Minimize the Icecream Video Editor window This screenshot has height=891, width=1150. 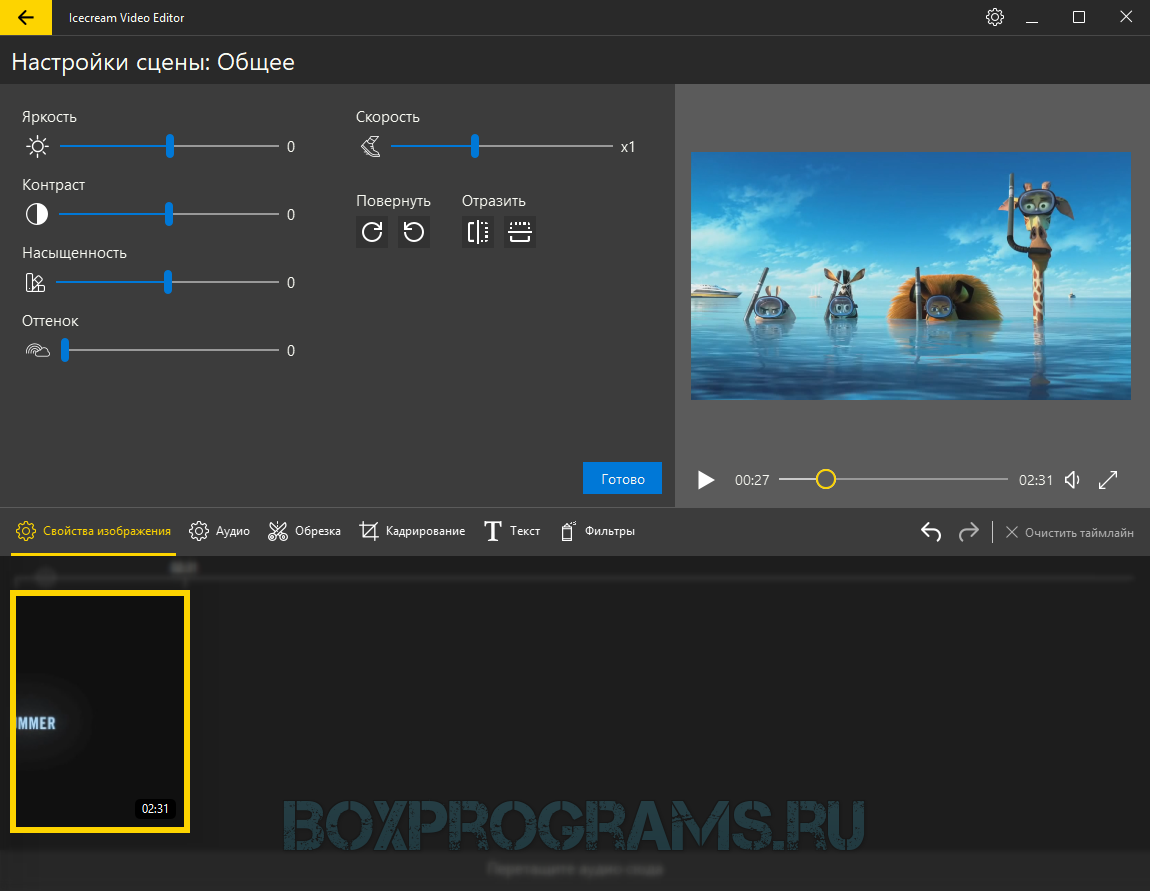click(x=1032, y=18)
